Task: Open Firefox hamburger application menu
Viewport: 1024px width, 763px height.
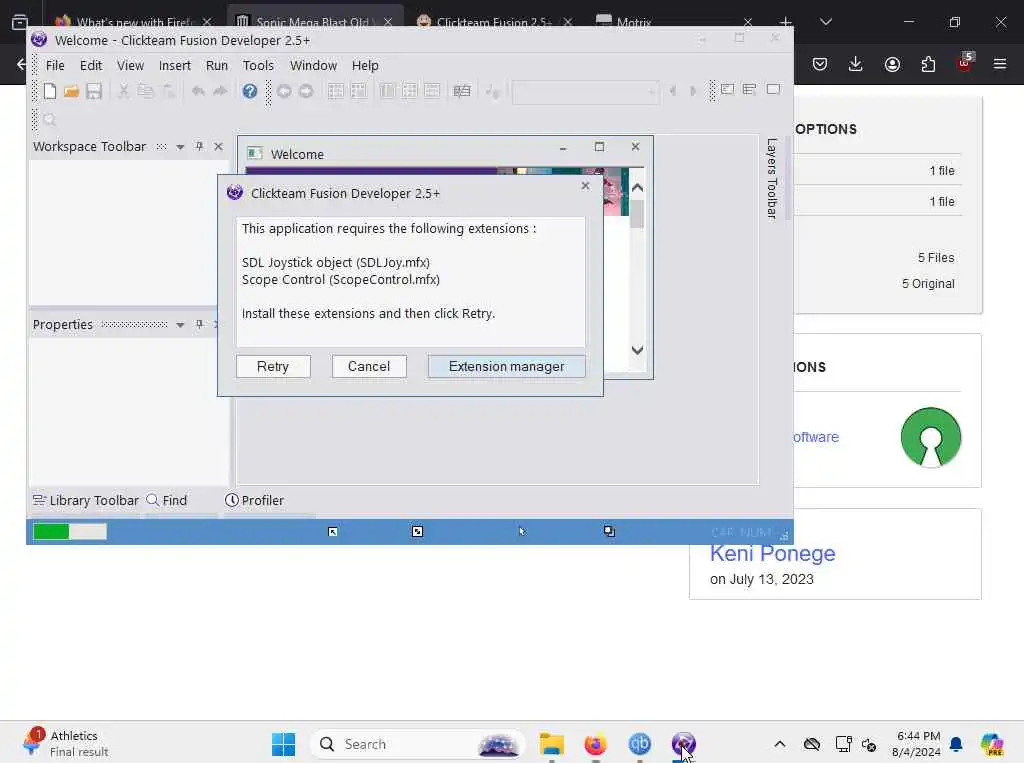Action: [x=1000, y=64]
